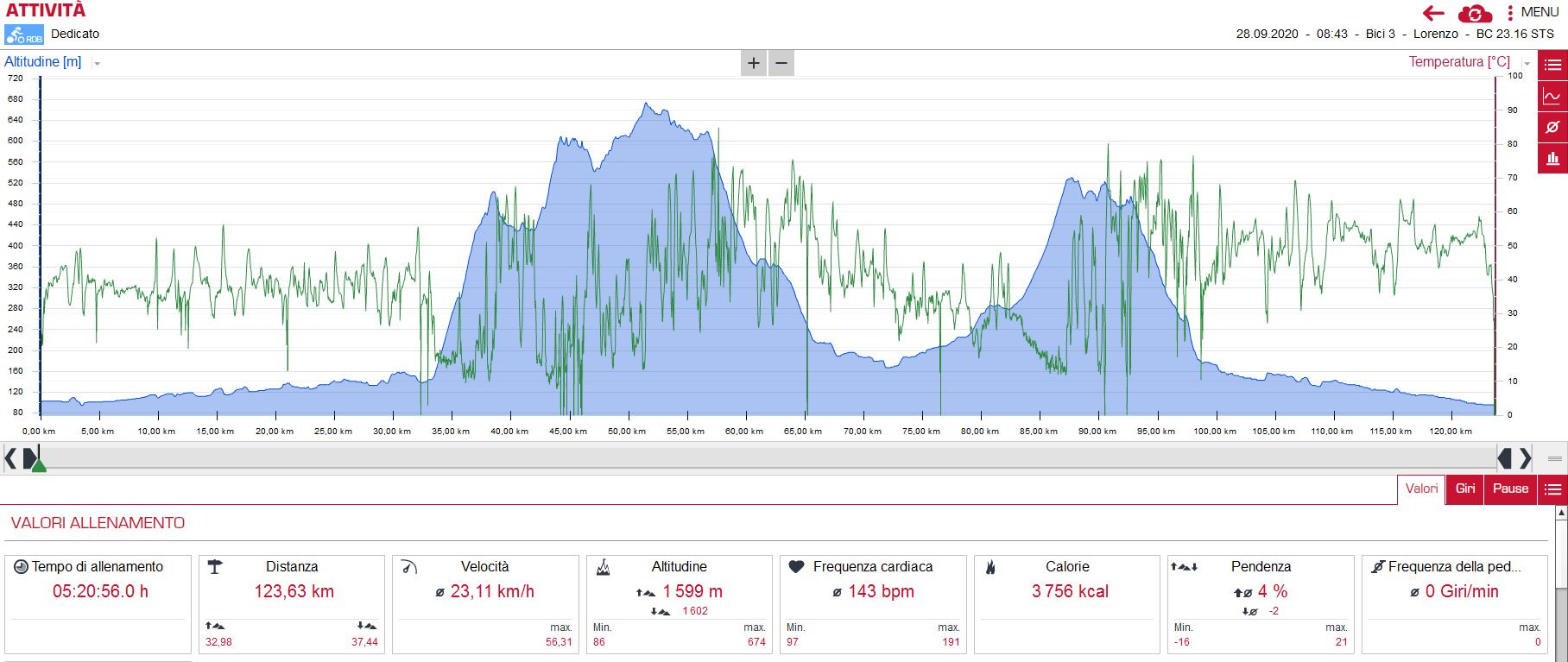Click the cycling sport type icon
The width and height of the screenshot is (1568, 662).
[23, 35]
